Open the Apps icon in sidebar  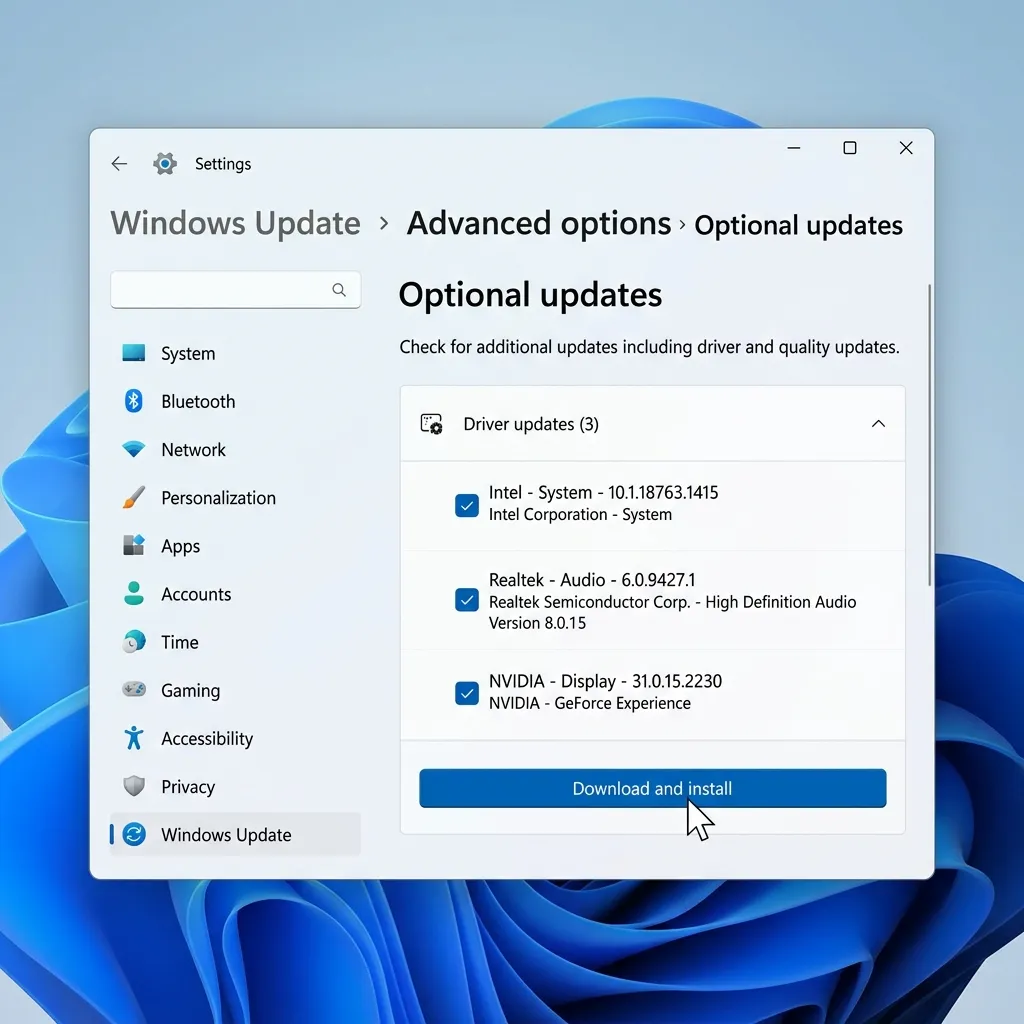(x=134, y=545)
